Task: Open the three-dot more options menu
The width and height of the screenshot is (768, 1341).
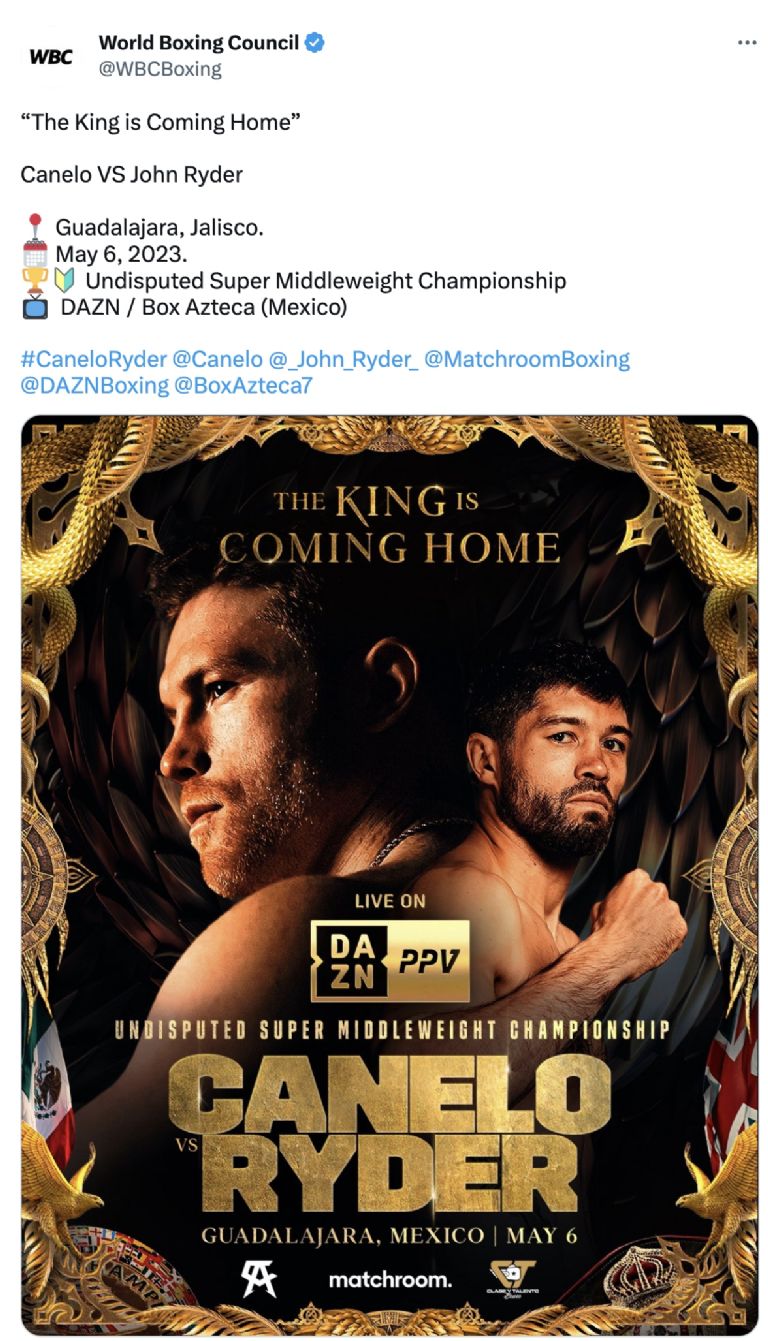Action: (x=746, y=43)
